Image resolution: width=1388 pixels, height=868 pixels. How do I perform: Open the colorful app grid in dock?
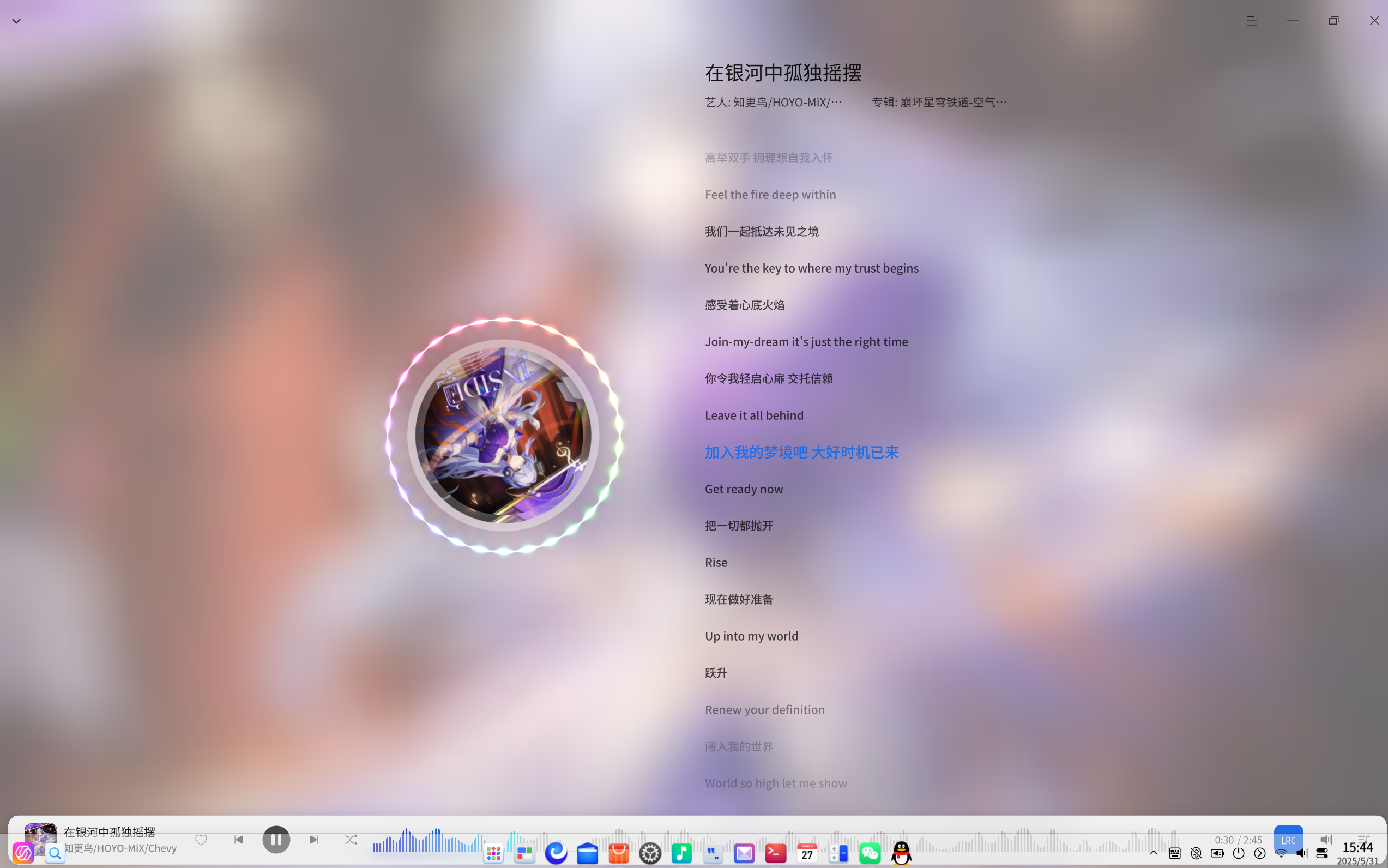tap(493, 854)
